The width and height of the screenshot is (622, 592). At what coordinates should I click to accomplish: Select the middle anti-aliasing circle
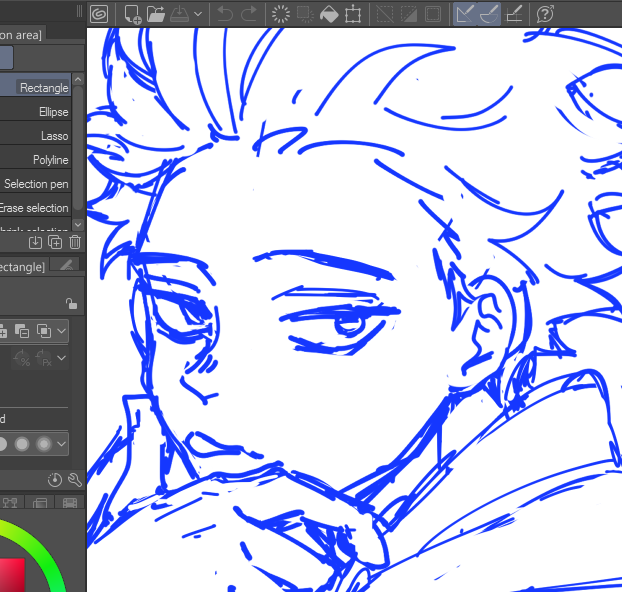point(22,444)
